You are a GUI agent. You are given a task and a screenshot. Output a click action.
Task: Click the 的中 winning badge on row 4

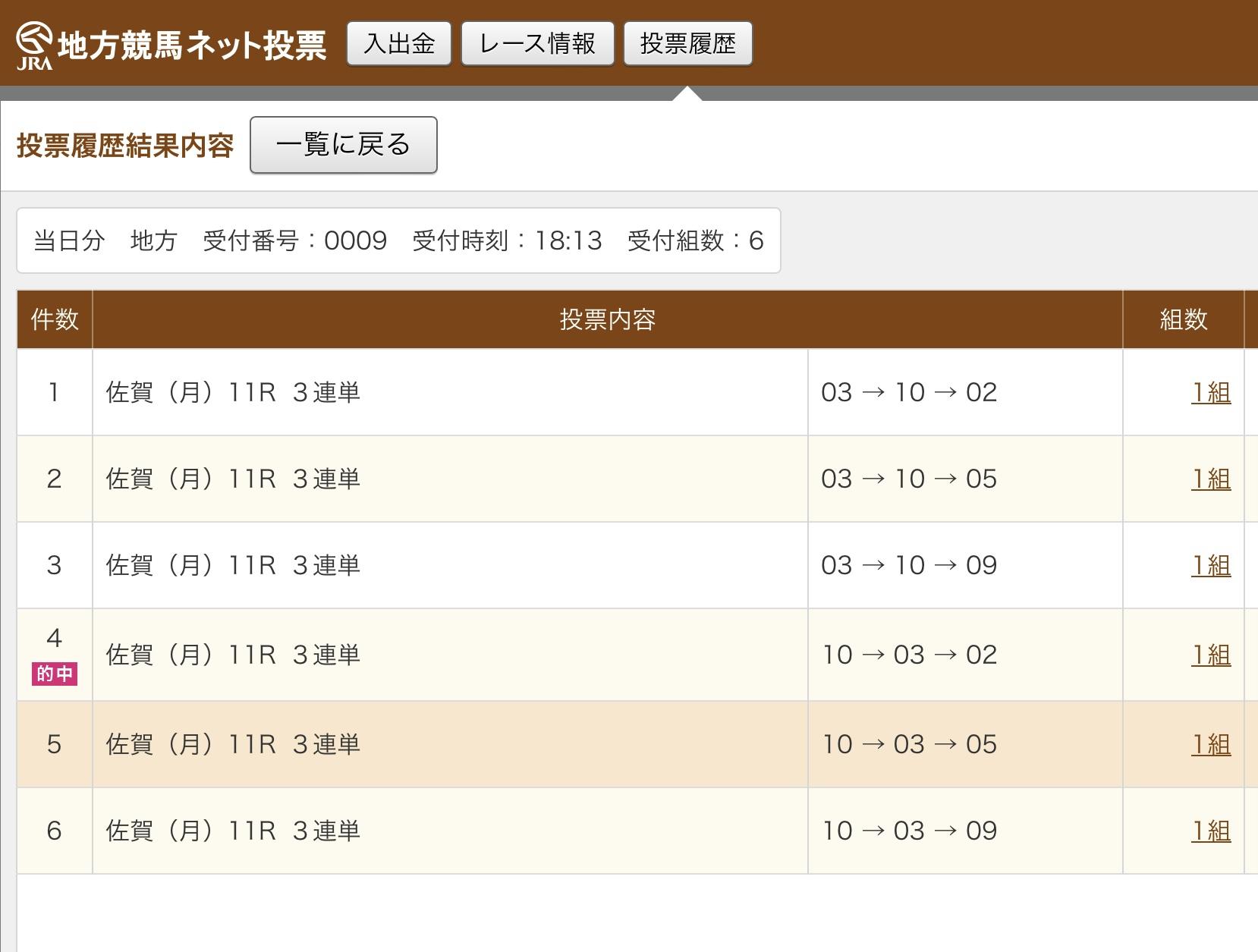click(54, 674)
